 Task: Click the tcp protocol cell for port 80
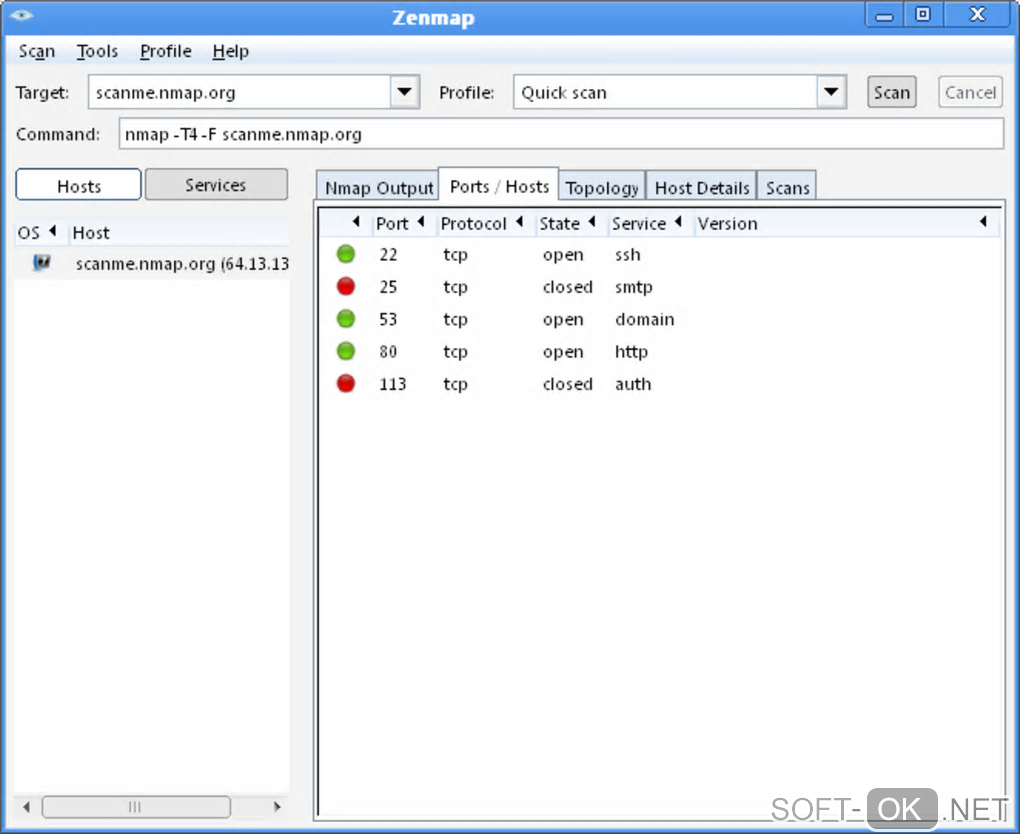tap(455, 352)
